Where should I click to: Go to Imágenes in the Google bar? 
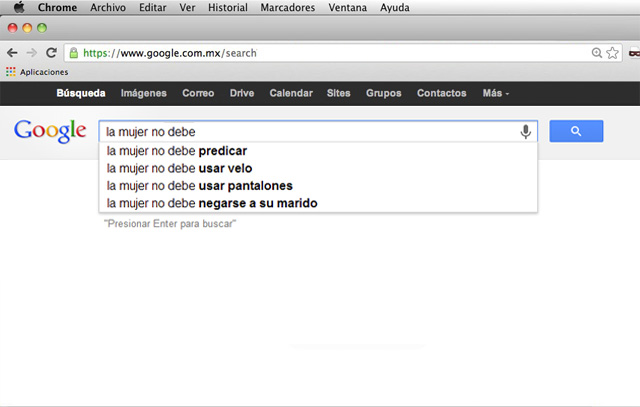pos(143,93)
